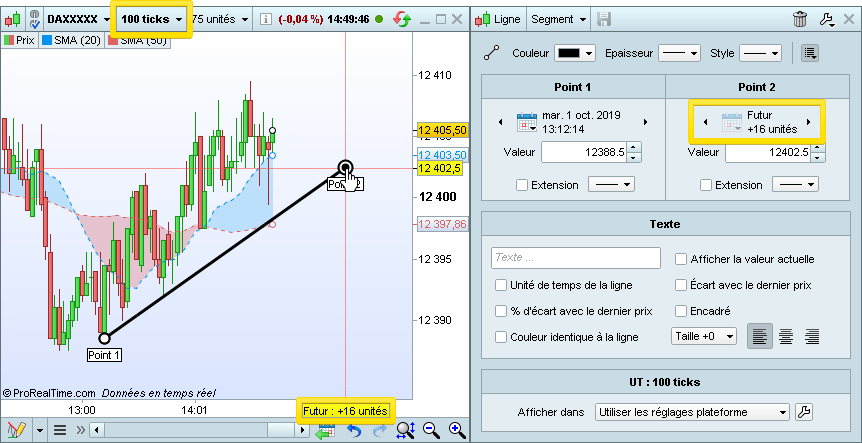Open the Point 1 calendar date picker
Image resolution: width=862 pixels, height=443 pixels.
pos(526,122)
